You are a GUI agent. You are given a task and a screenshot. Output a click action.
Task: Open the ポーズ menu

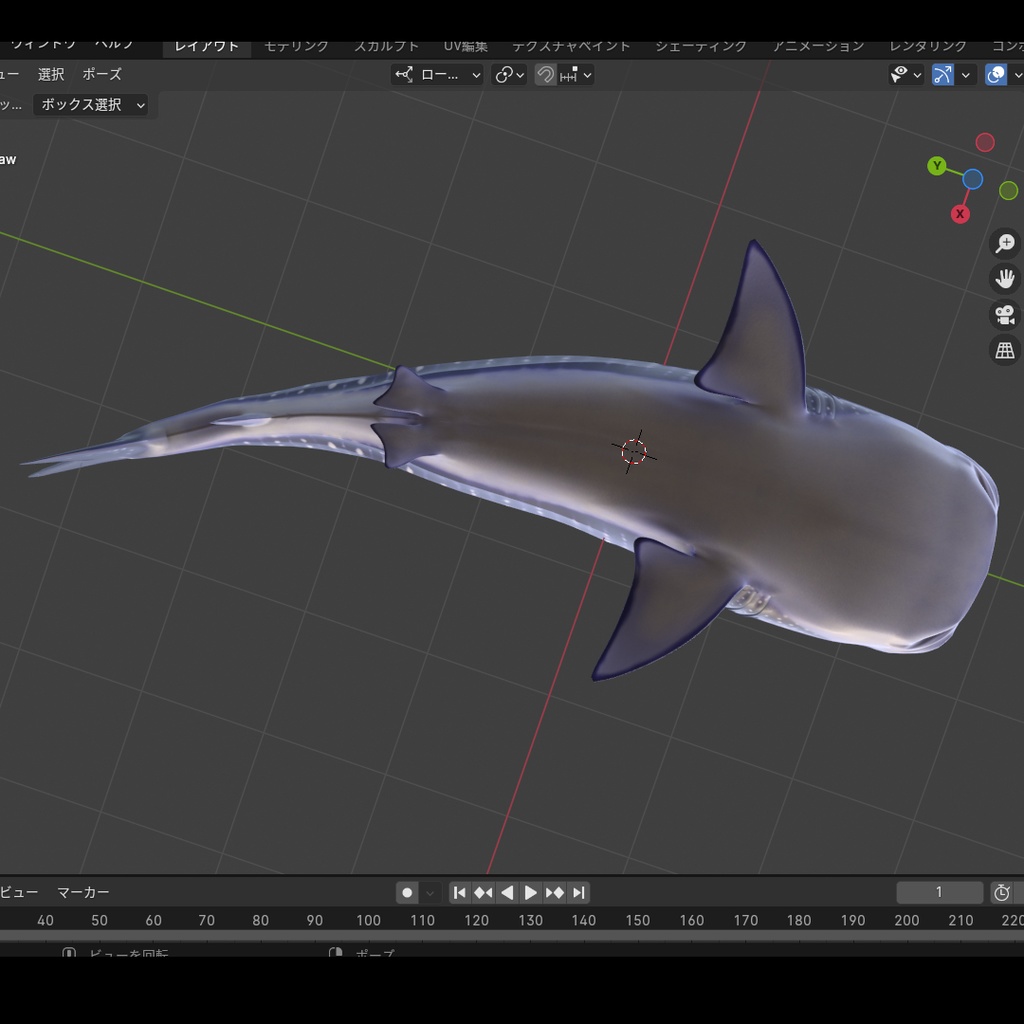[104, 73]
